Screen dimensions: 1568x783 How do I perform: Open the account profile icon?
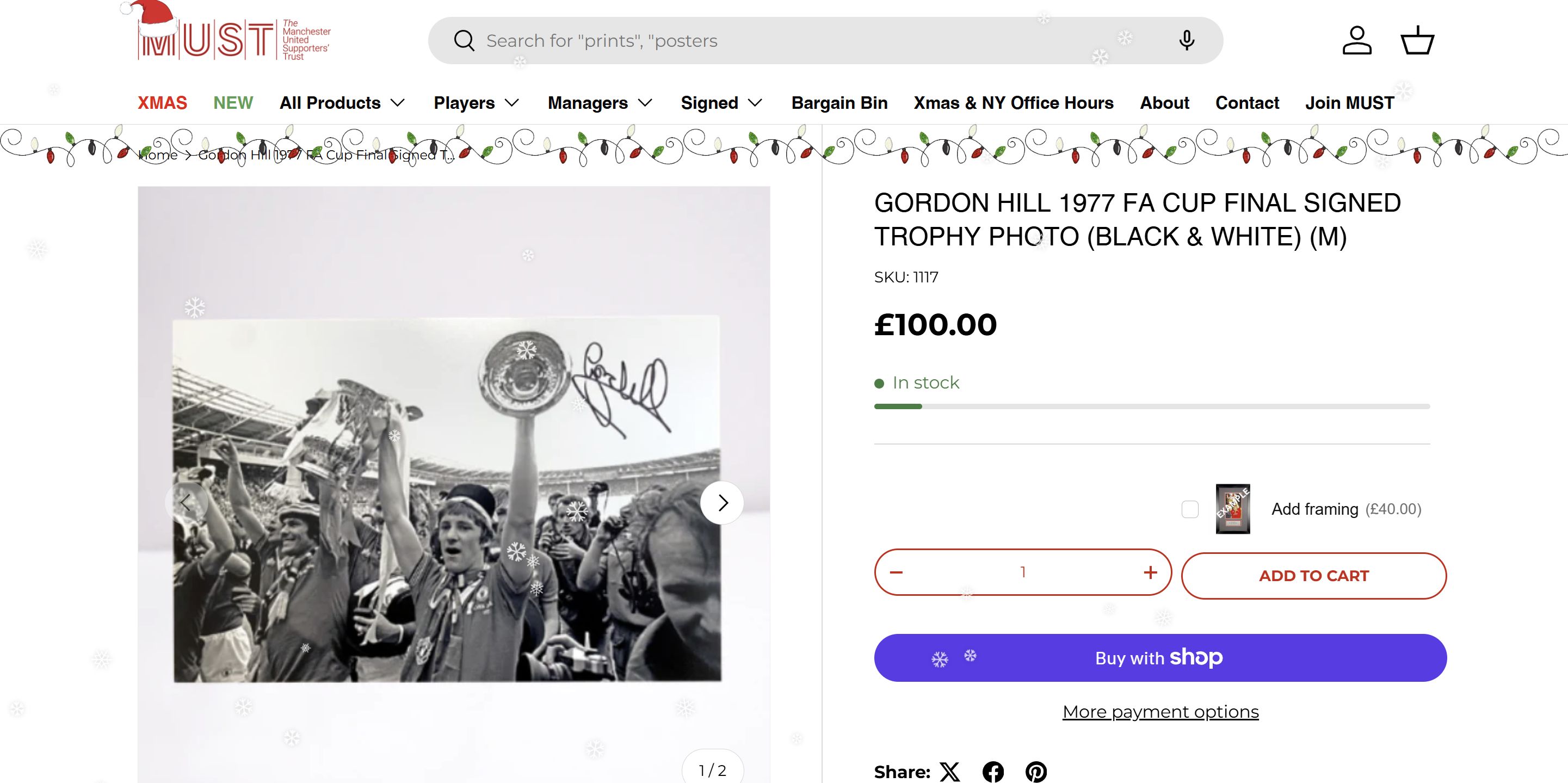pyautogui.click(x=1357, y=41)
